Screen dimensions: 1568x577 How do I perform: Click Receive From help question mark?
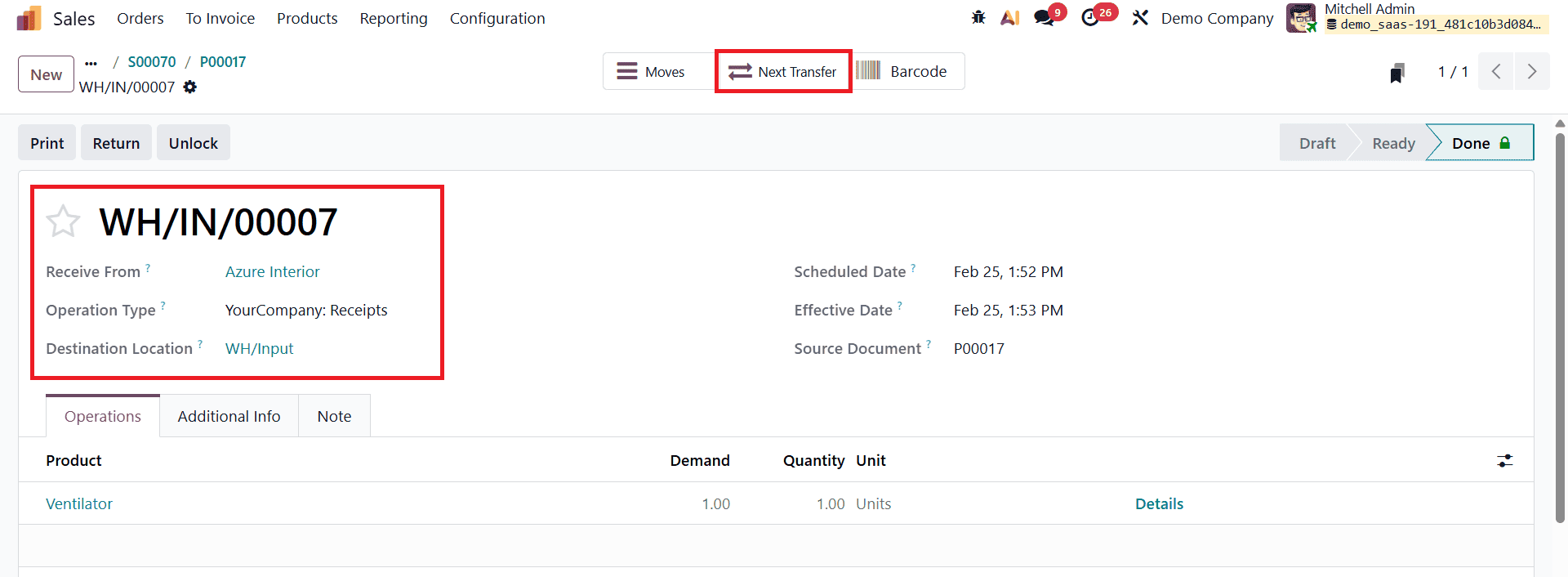(148, 267)
